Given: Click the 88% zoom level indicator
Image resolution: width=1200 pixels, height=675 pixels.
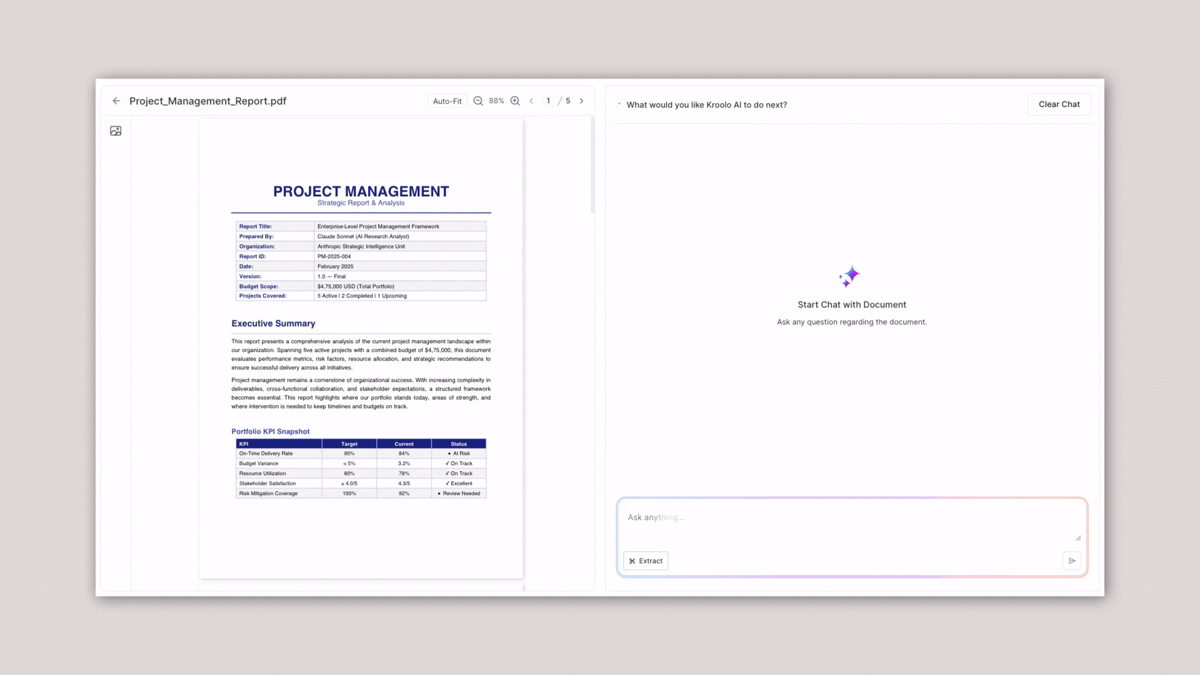Looking at the screenshot, I should [x=496, y=101].
